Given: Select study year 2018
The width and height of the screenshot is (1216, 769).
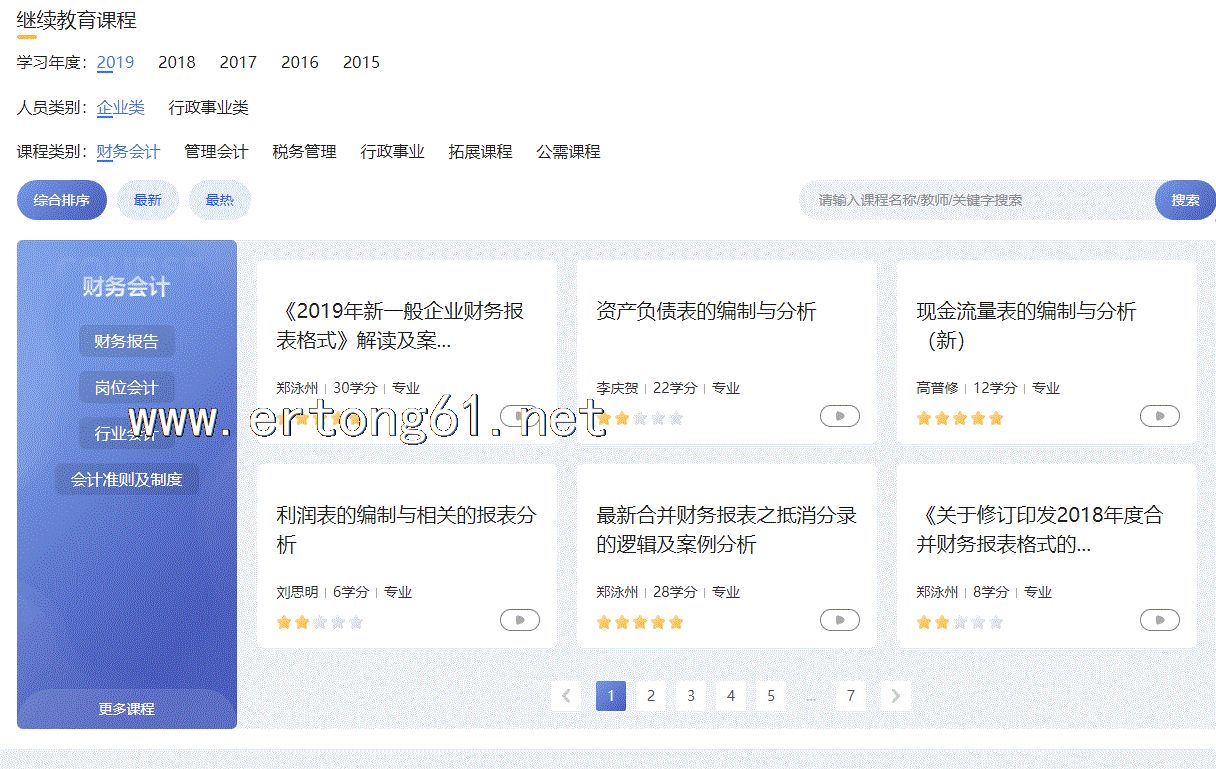Looking at the screenshot, I should 177,62.
